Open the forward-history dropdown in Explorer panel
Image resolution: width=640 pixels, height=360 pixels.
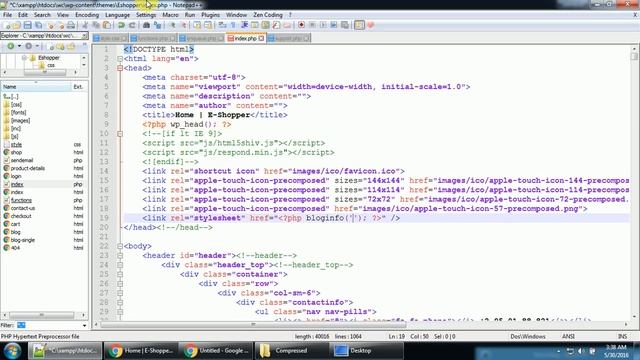point(37,46)
